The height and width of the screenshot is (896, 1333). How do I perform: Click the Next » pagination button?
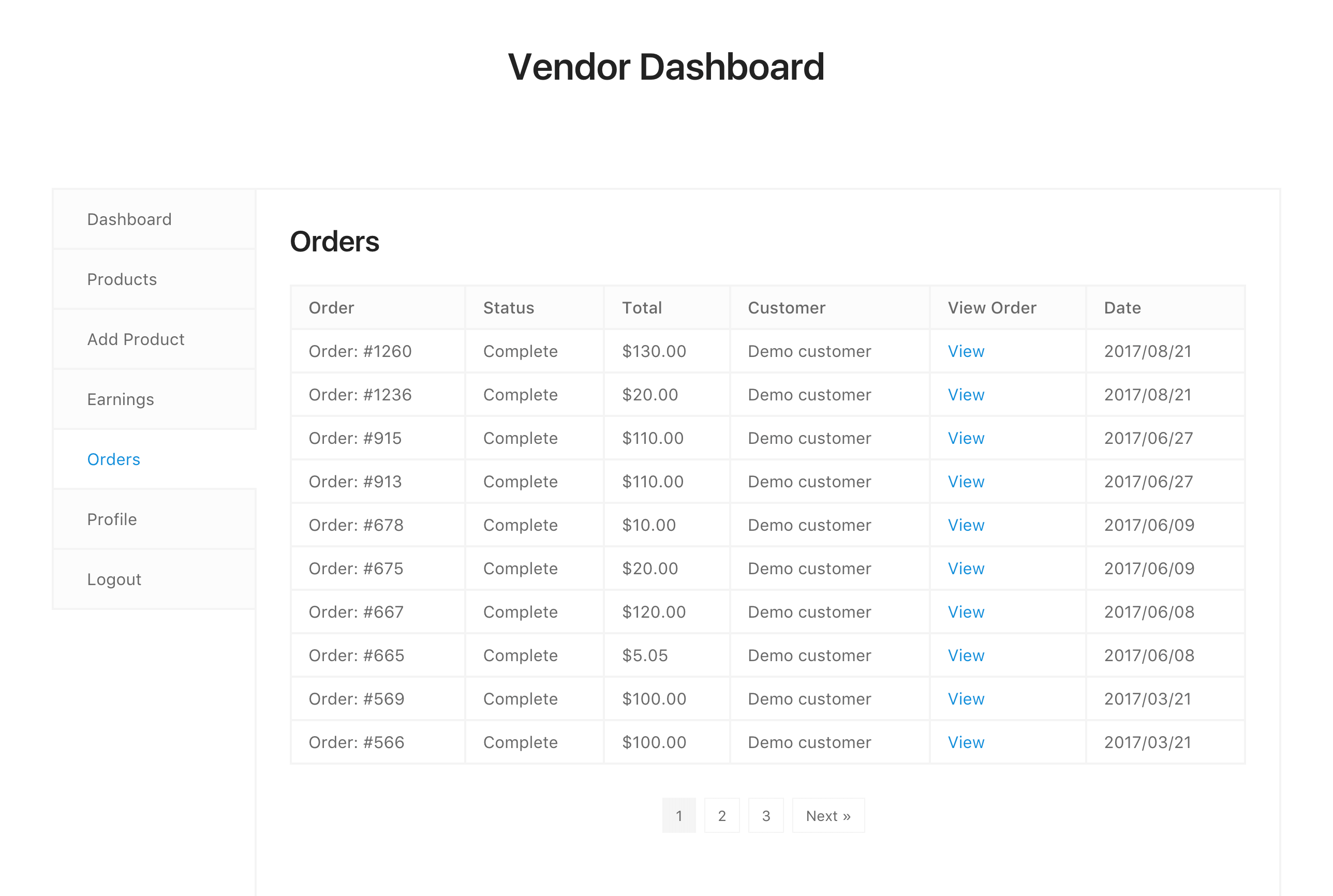[x=828, y=815]
